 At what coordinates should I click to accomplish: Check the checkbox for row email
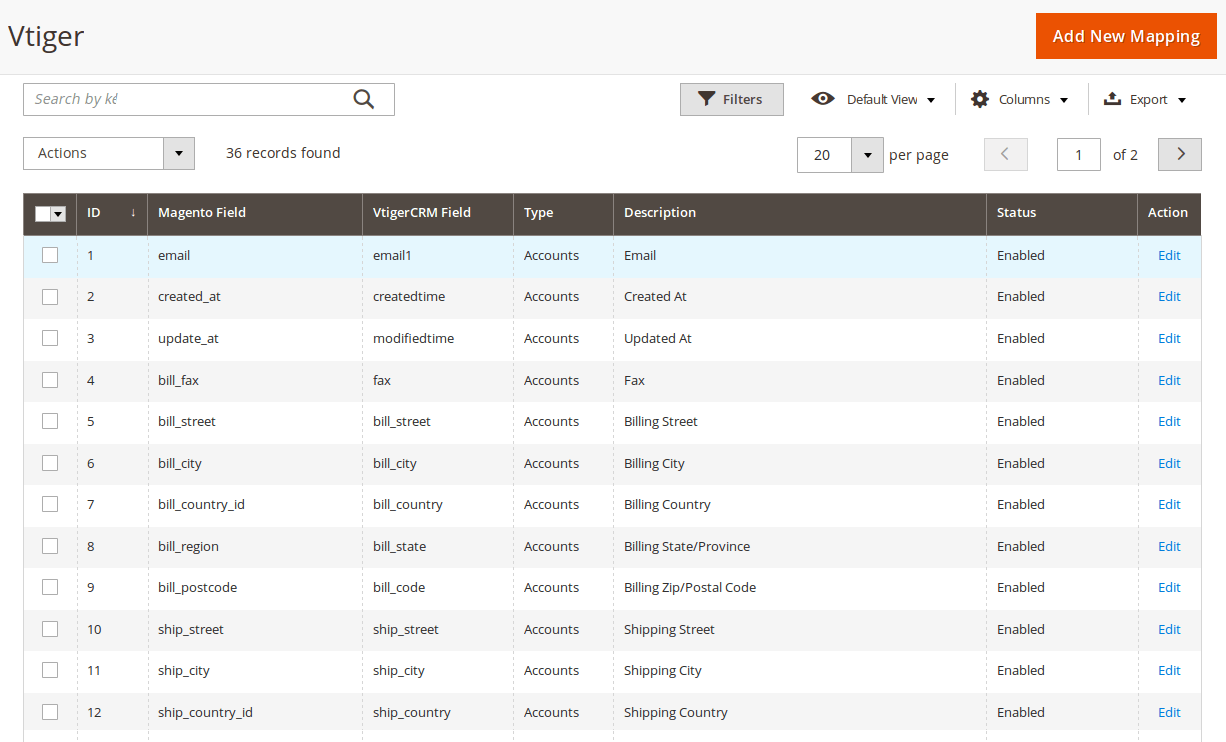(x=50, y=255)
